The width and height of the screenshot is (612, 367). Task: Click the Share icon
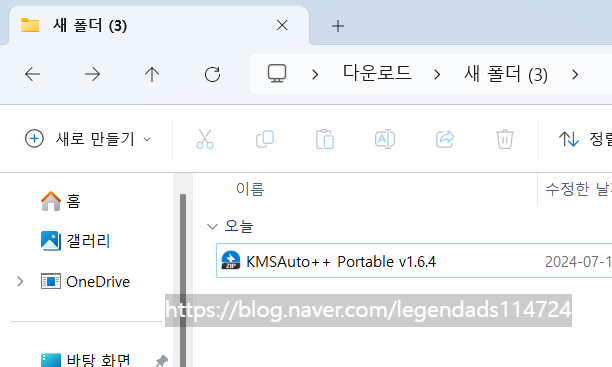[x=445, y=139]
